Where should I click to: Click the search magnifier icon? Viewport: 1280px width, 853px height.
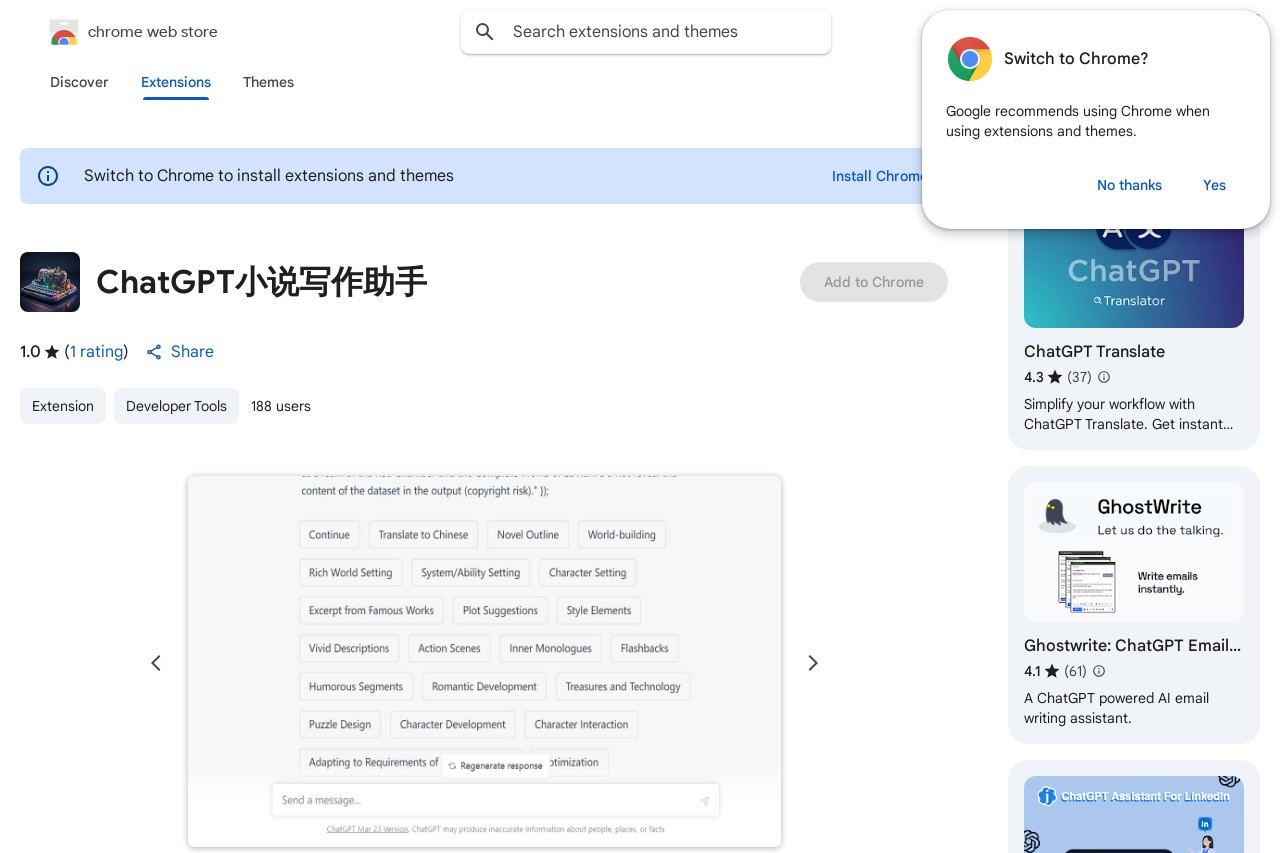(485, 32)
